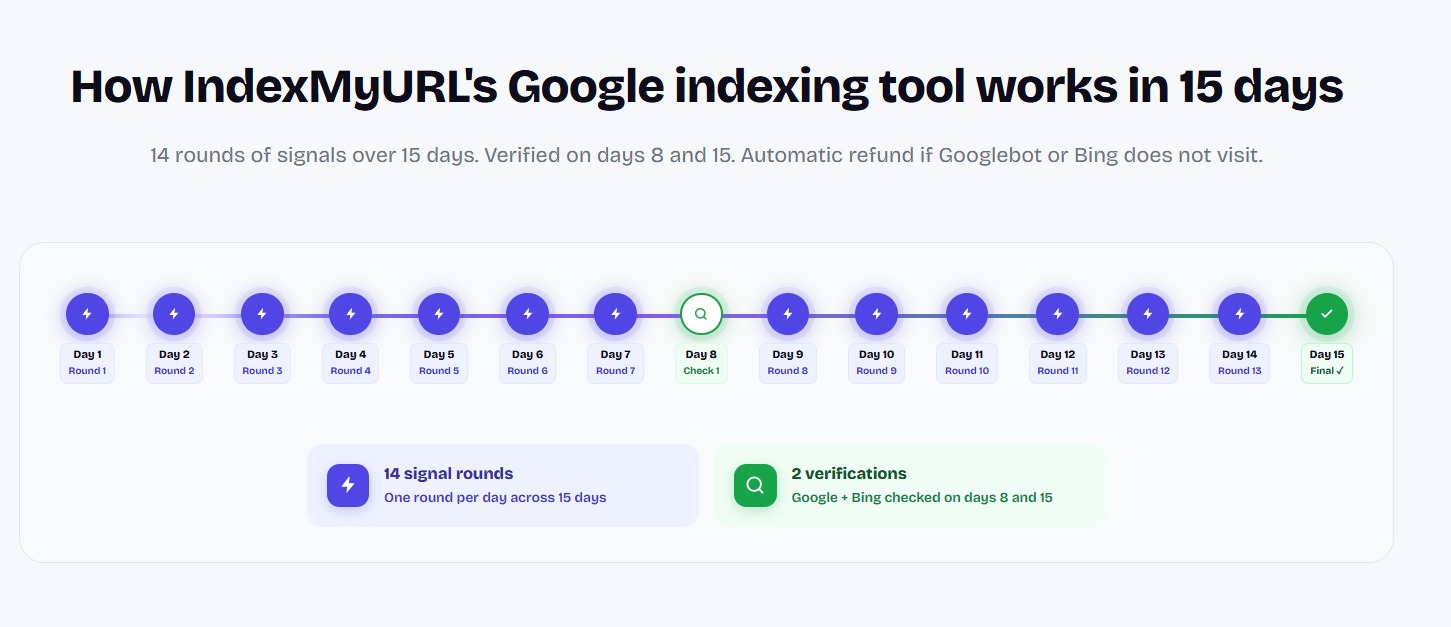Select the Day 4 lightning bolt circle
Viewport: 1451px width, 627px height.
pyautogui.click(x=350, y=314)
